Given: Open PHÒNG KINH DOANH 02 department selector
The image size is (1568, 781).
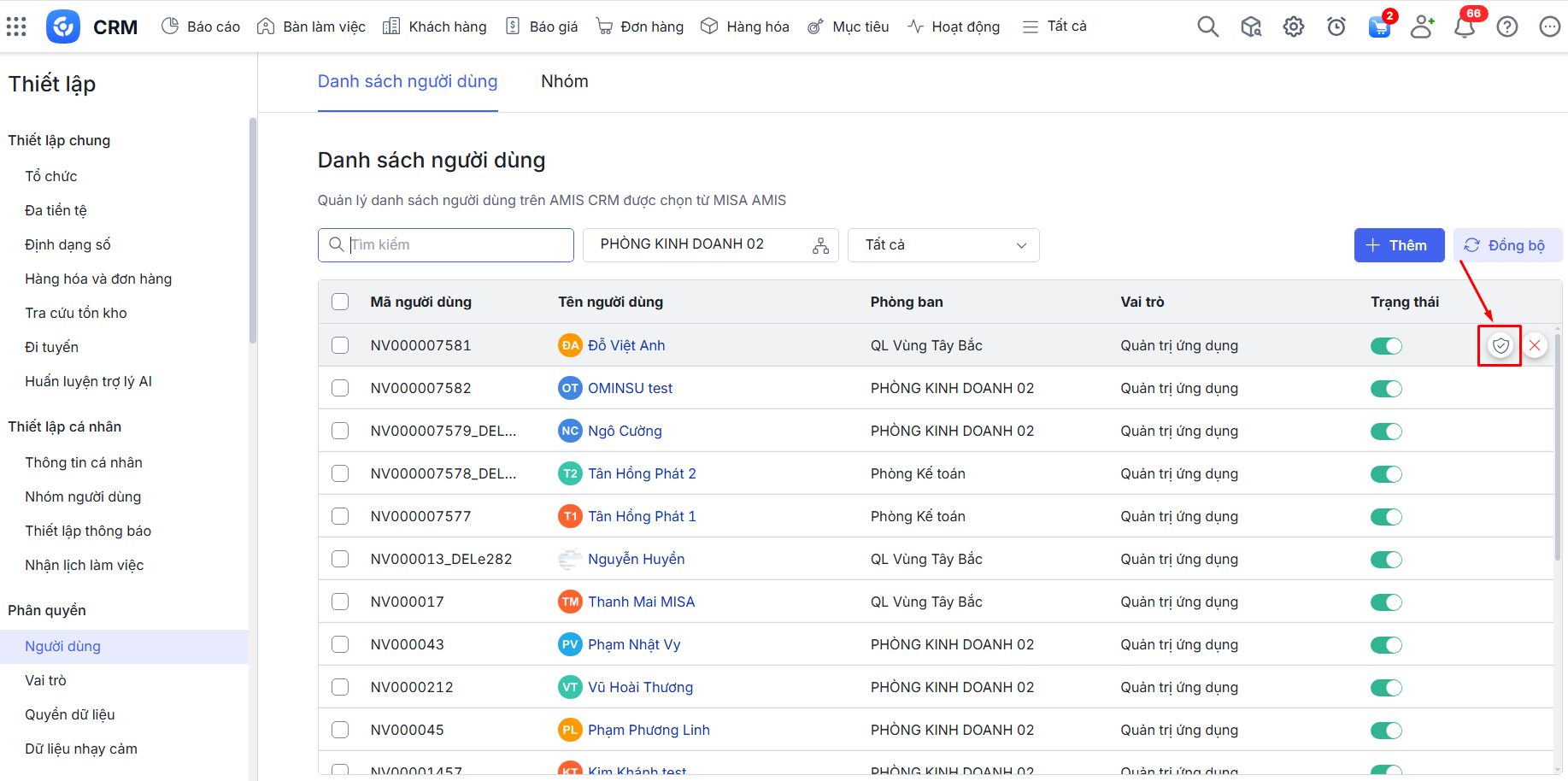Looking at the screenshot, I should (x=710, y=245).
